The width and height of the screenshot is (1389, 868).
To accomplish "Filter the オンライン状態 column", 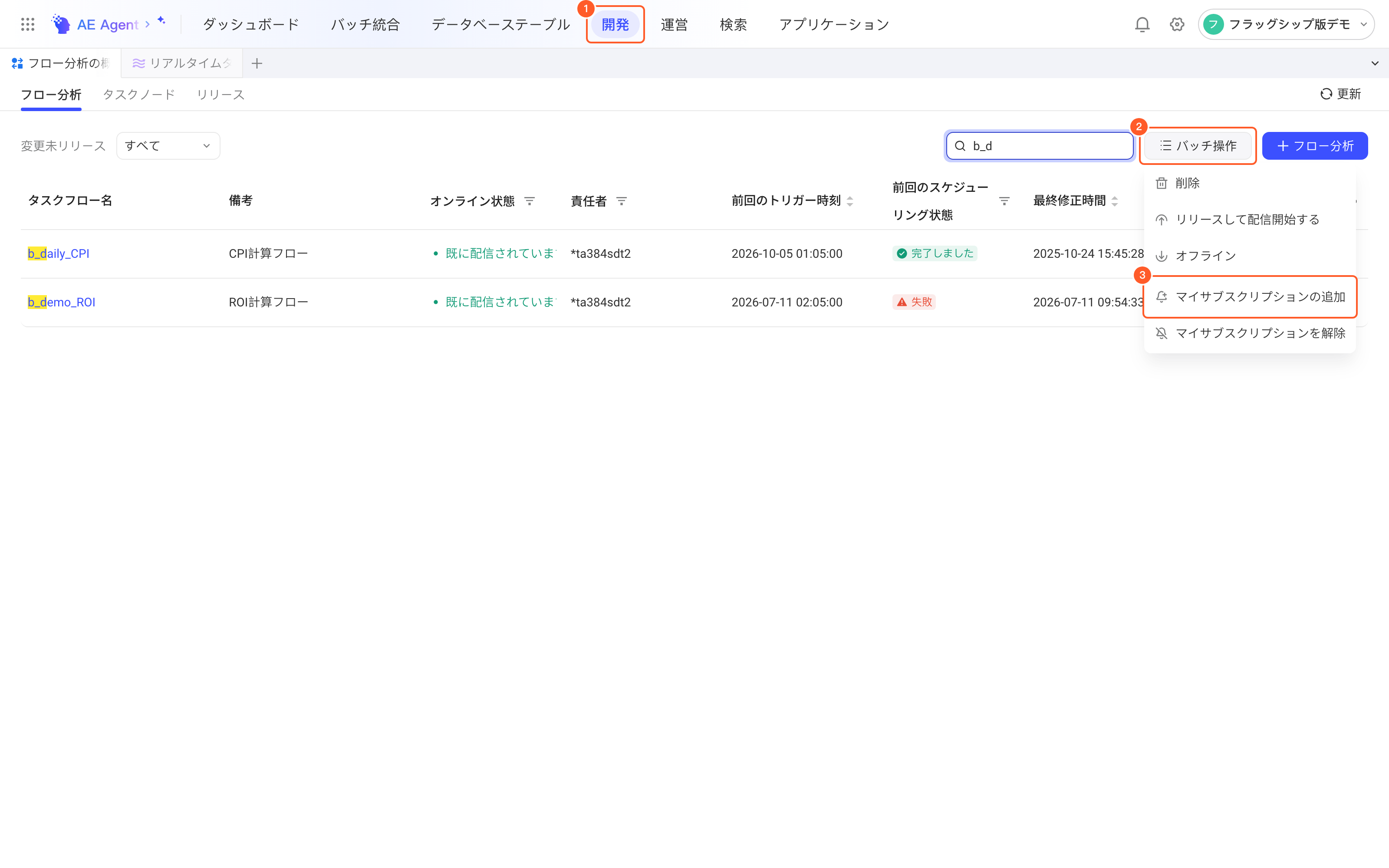I will click(529, 201).
